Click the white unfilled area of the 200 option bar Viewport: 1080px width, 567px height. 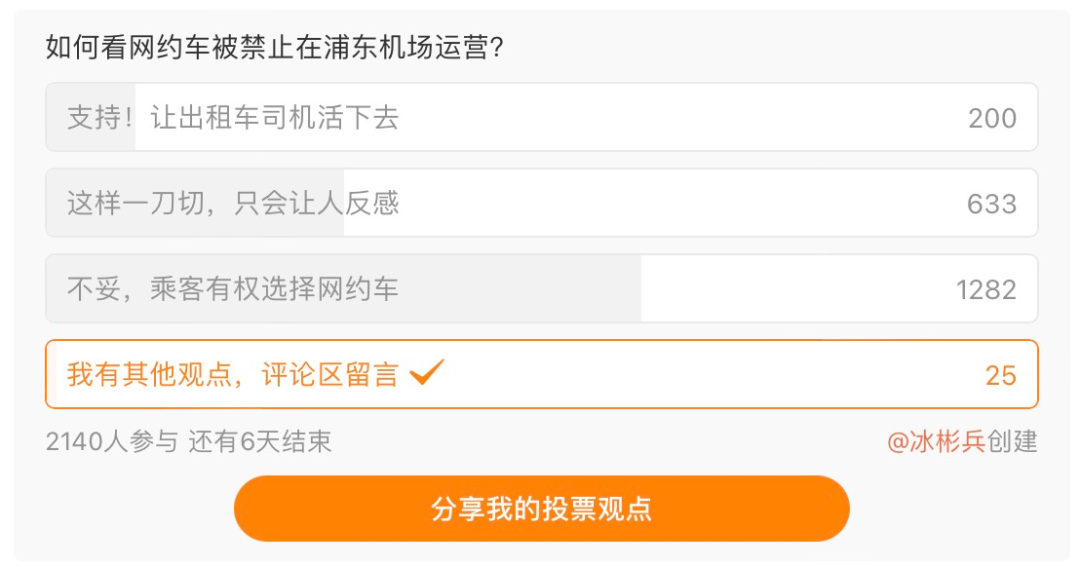(680, 118)
